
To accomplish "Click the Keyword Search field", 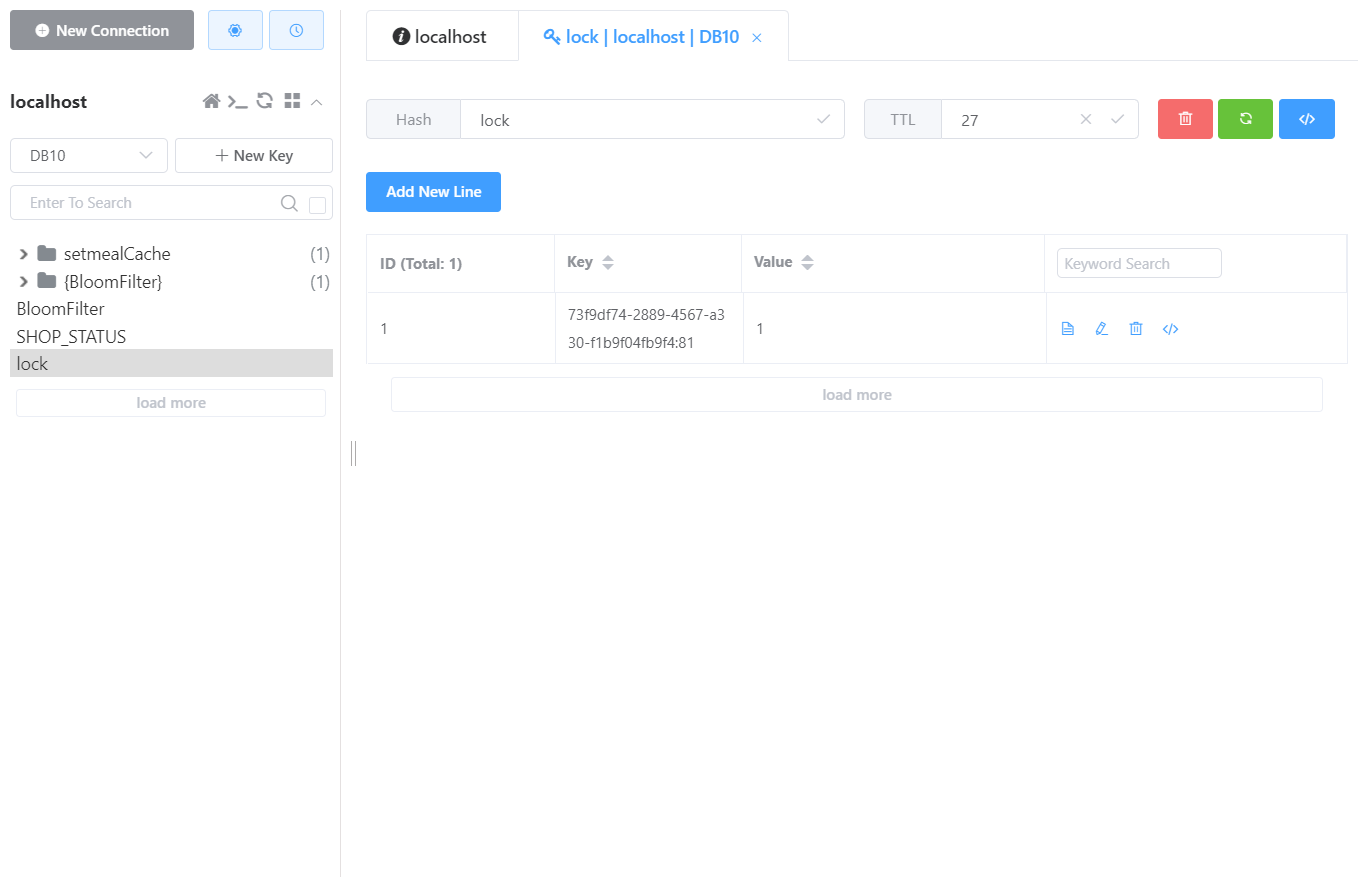I will 1139,263.
